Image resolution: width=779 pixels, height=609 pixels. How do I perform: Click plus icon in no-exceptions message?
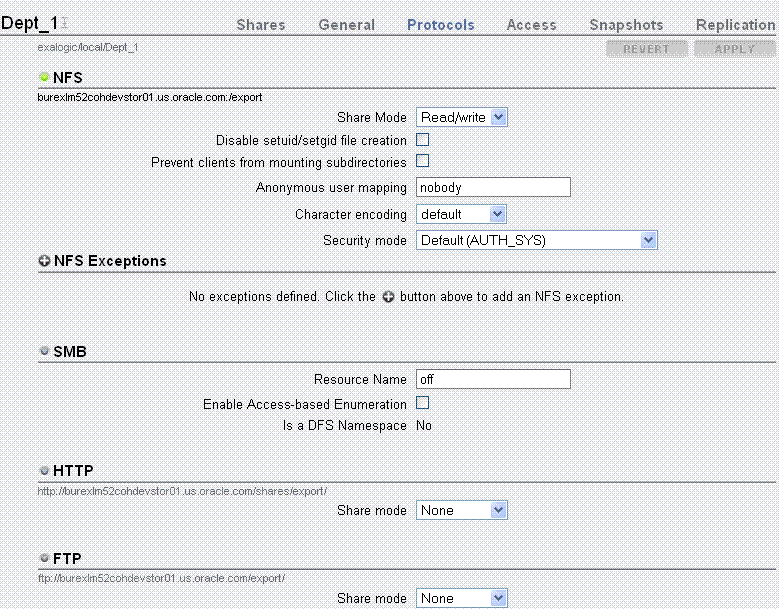click(389, 297)
